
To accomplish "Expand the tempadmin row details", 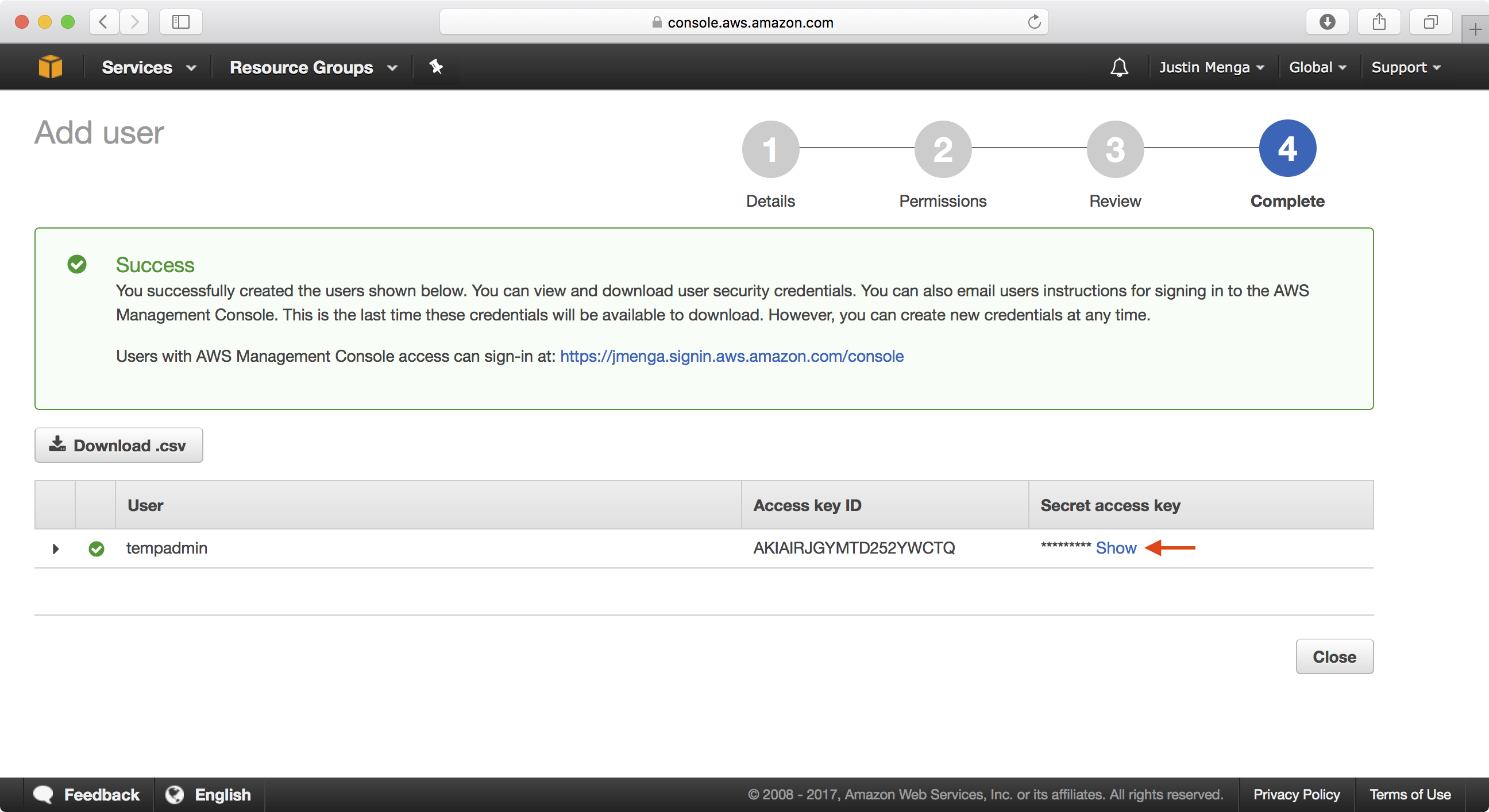I will point(56,548).
